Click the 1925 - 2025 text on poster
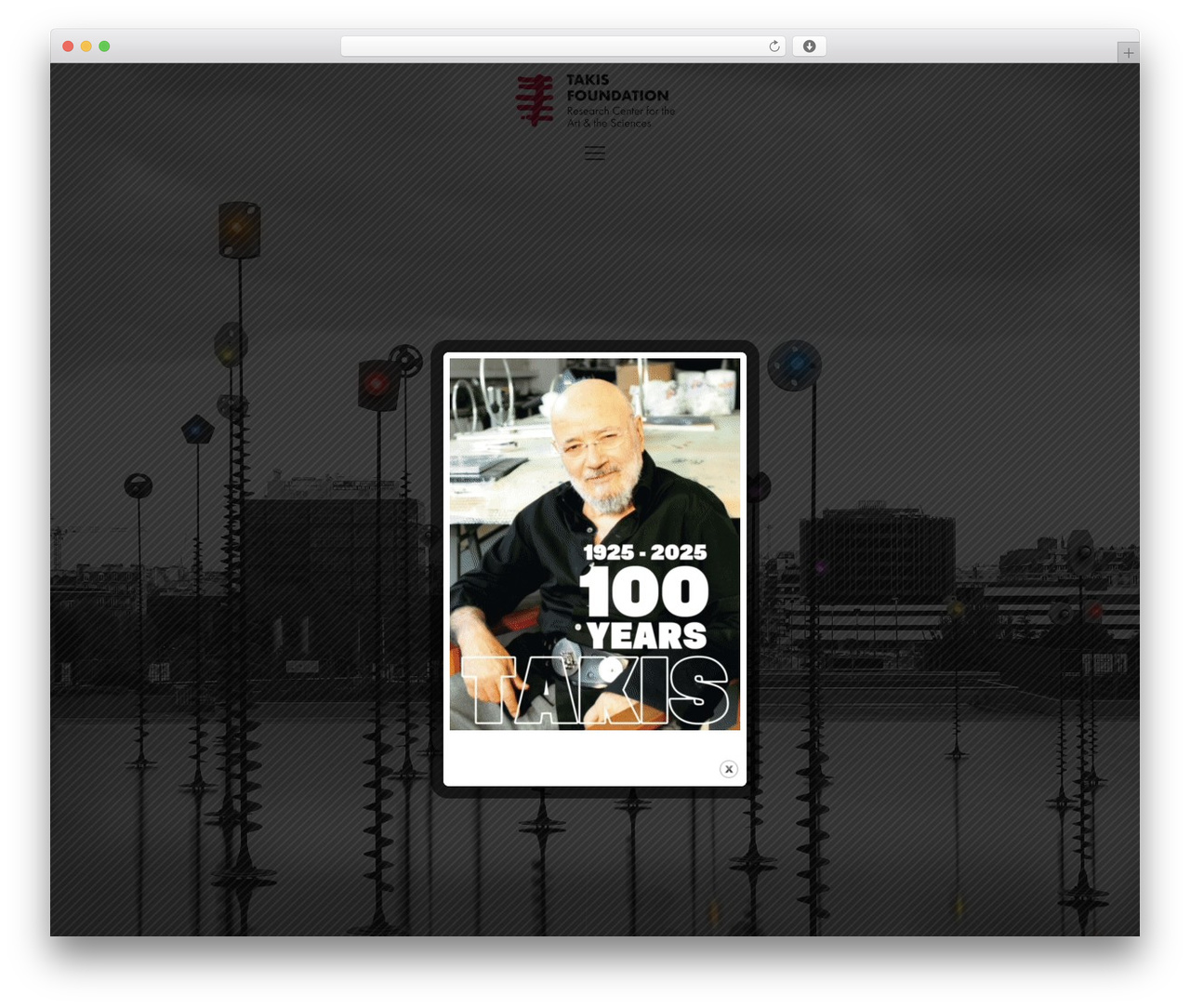1190x1008 pixels. pyautogui.click(x=645, y=552)
